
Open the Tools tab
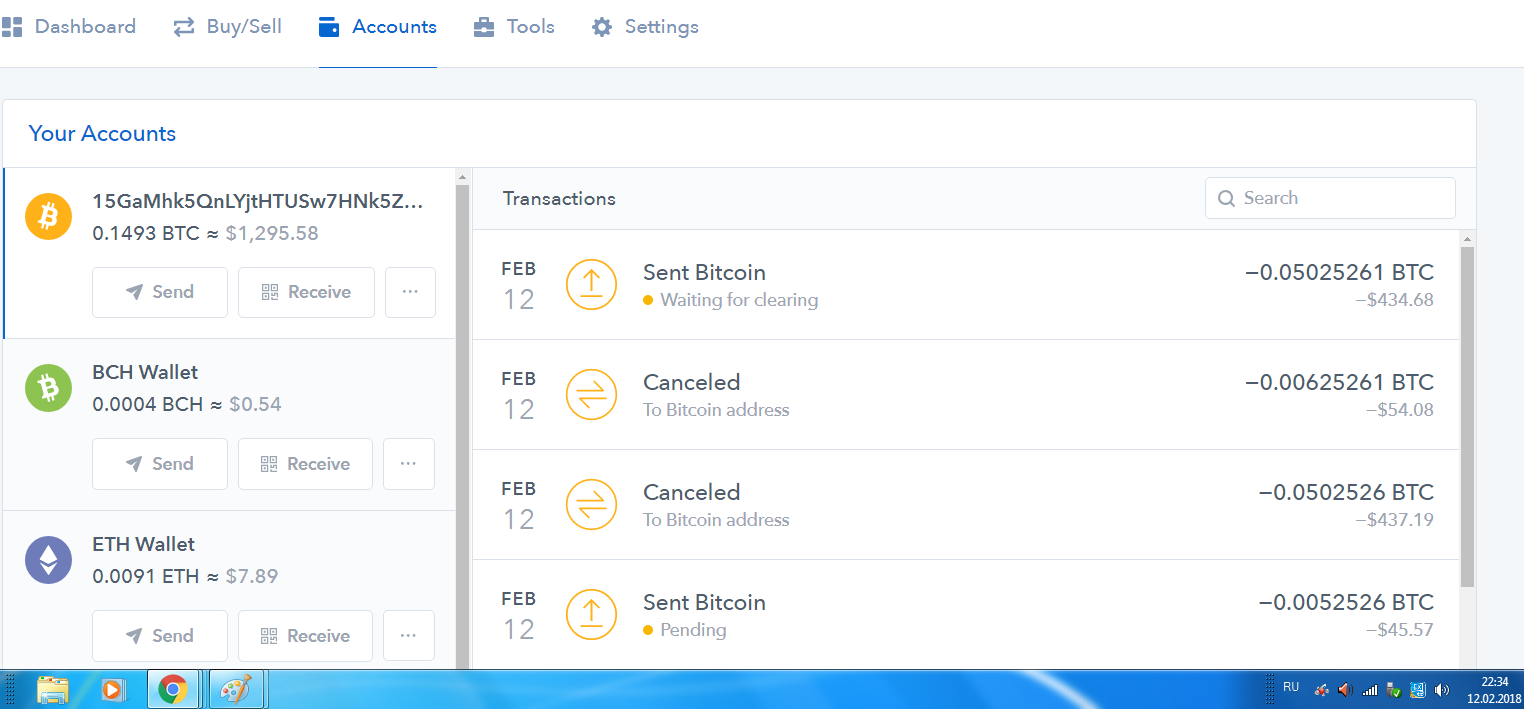[x=514, y=27]
